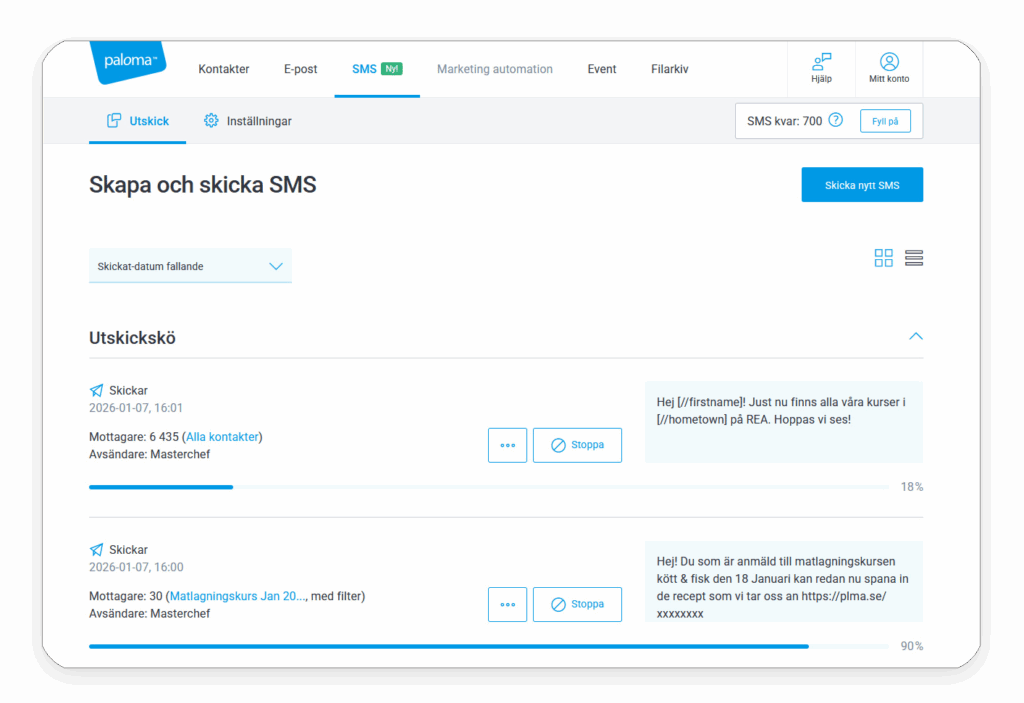Open the Hjälp help icon

pyautogui.click(x=821, y=63)
